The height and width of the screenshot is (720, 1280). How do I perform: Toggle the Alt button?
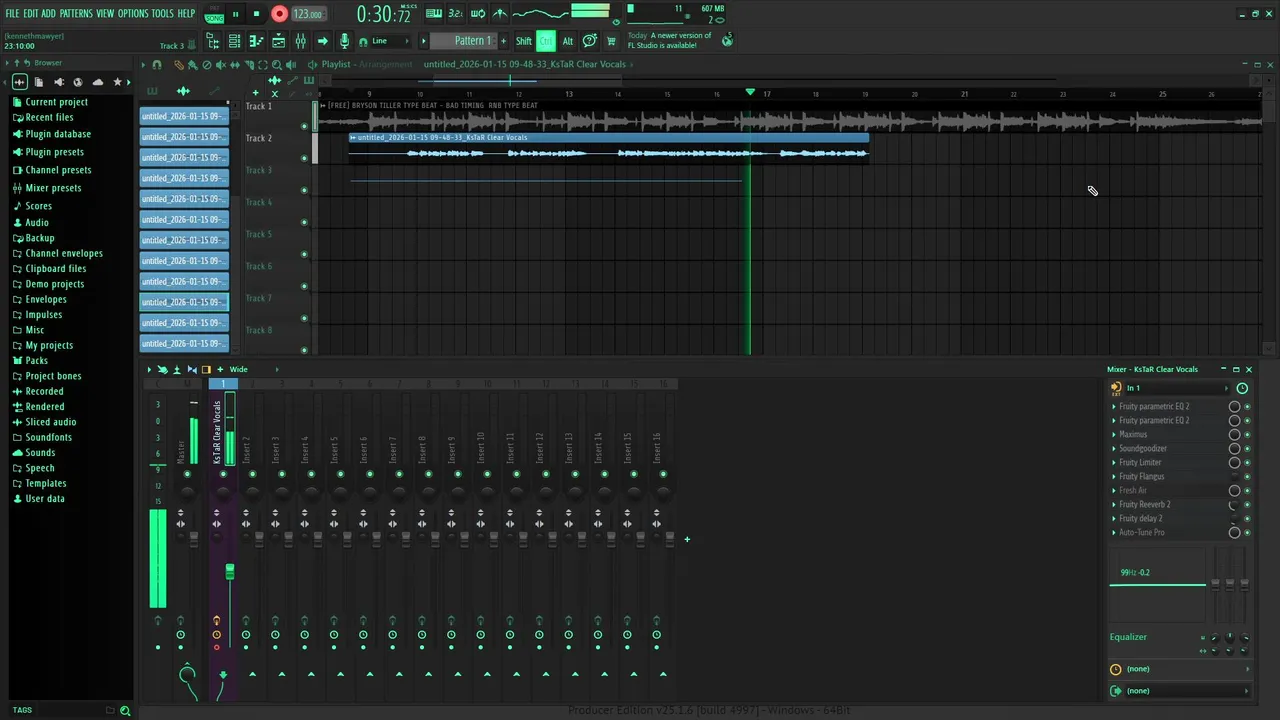click(x=567, y=41)
